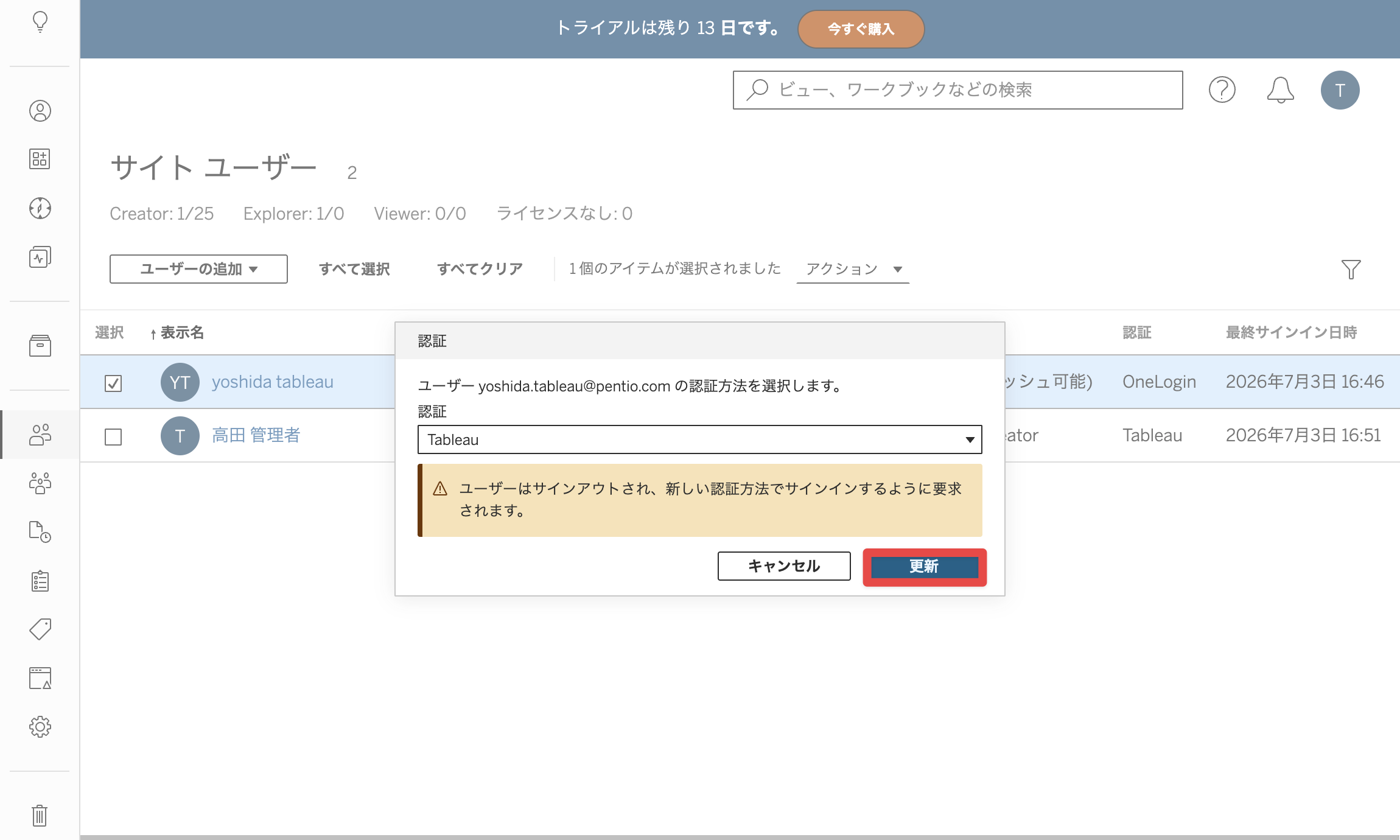Open the Schedules file-clock icon
The width and height of the screenshot is (1400, 840).
(40, 532)
